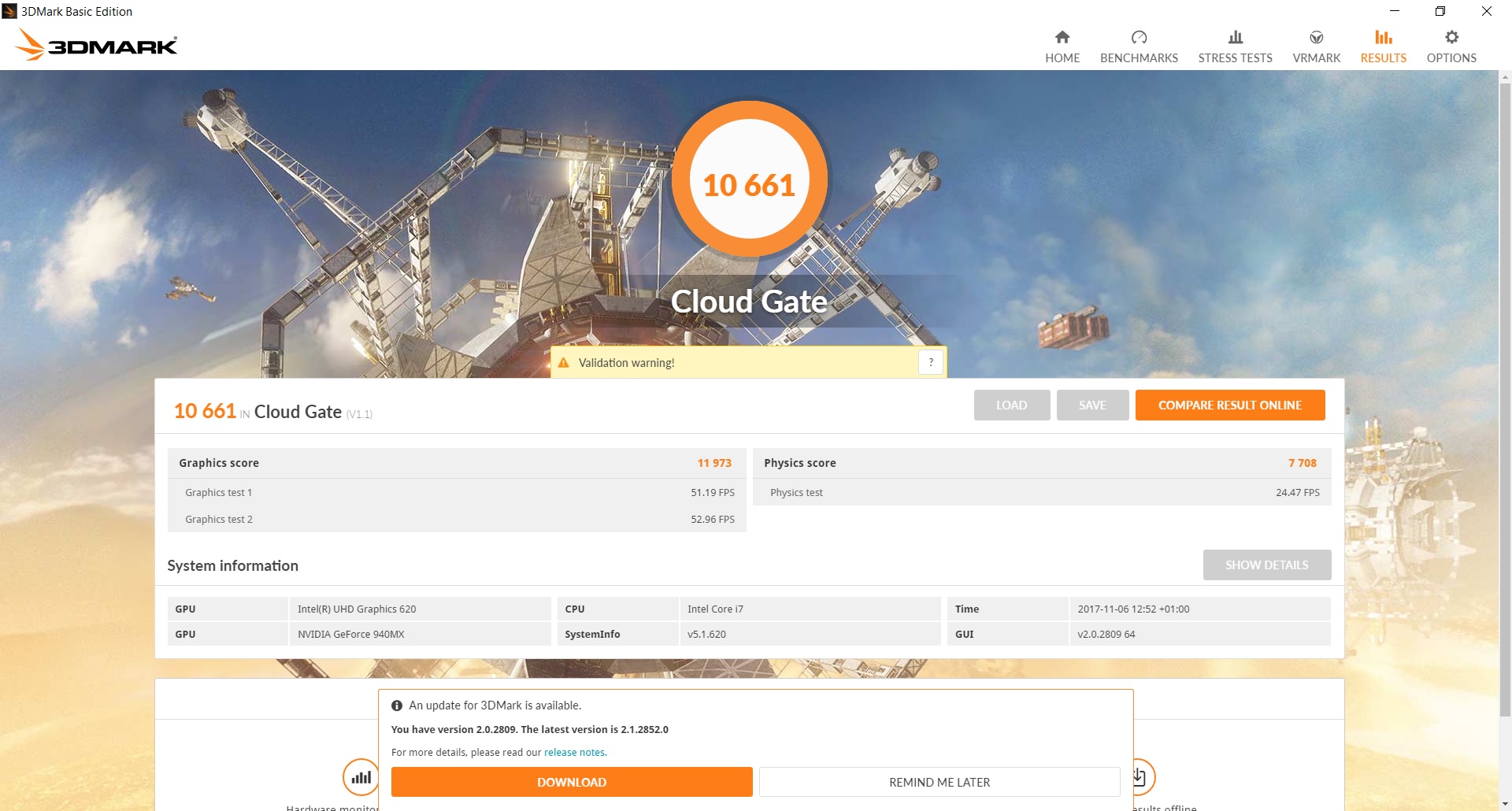Click the Graphics score value 11 973
Viewport: 1512px width, 811px height.
click(x=714, y=463)
